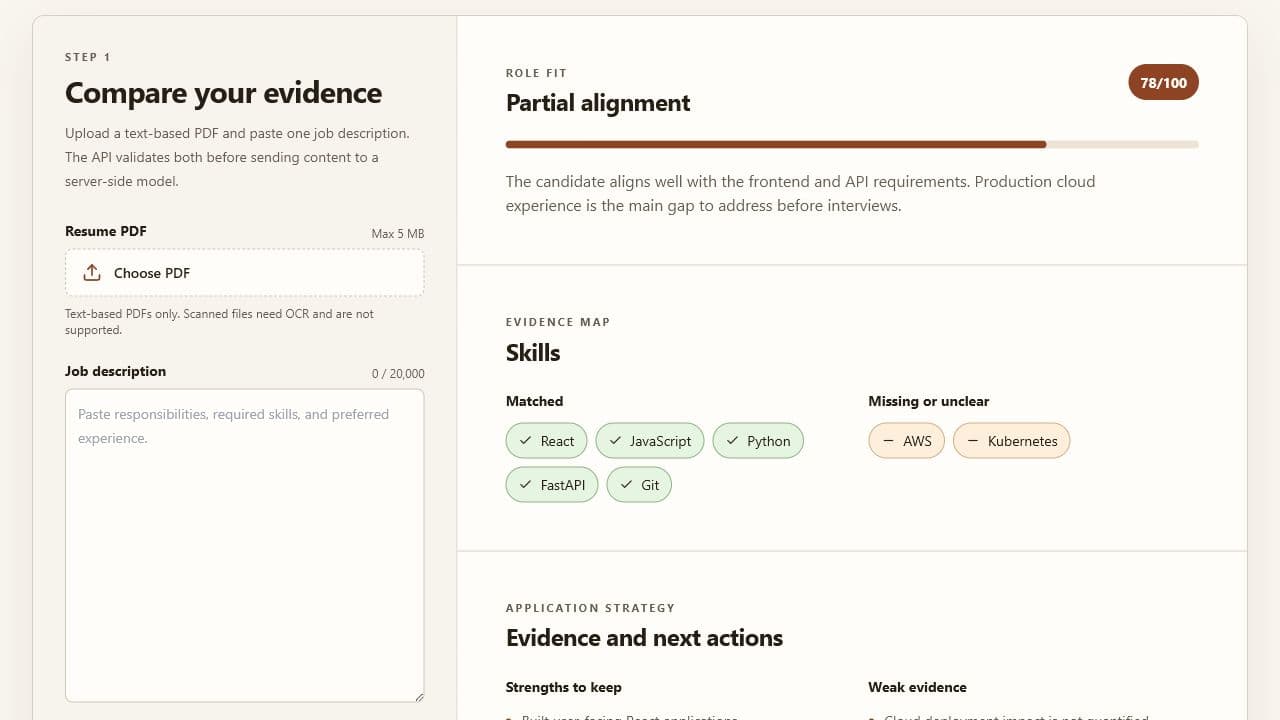
Task: Click the FastAPI matched skill chip
Action: [552, 485]
